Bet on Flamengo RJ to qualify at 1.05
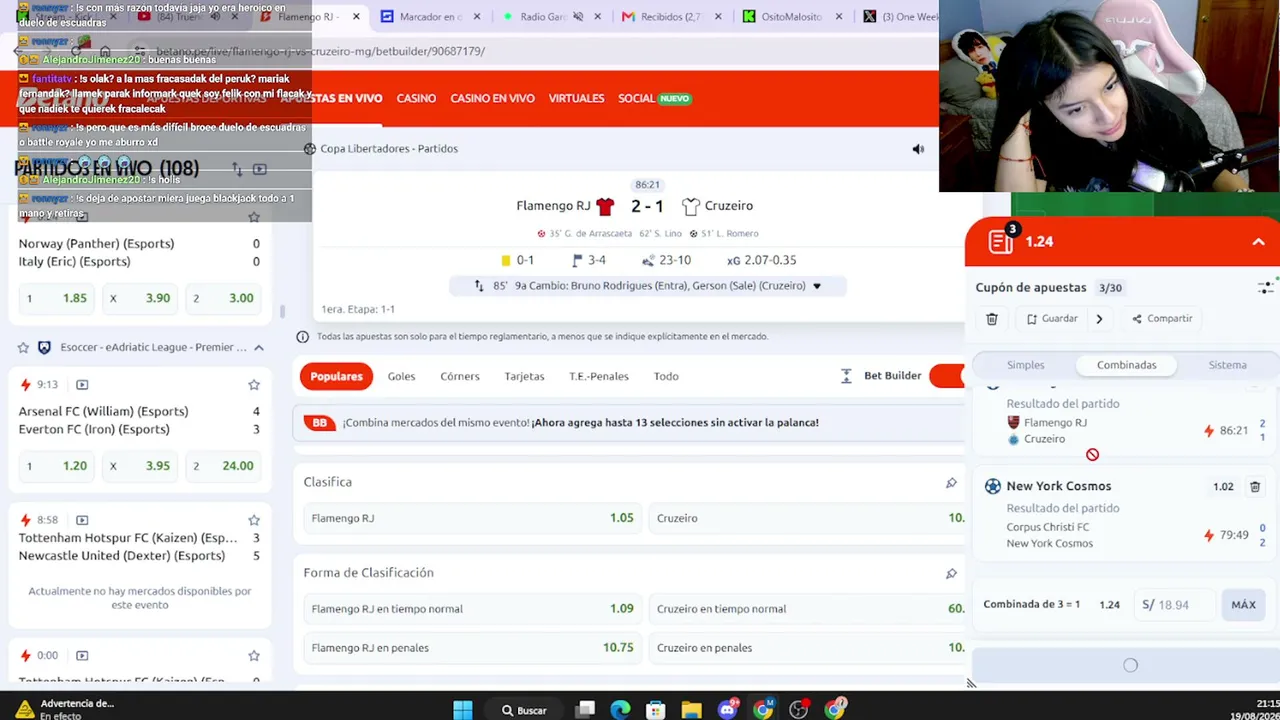 472,518
